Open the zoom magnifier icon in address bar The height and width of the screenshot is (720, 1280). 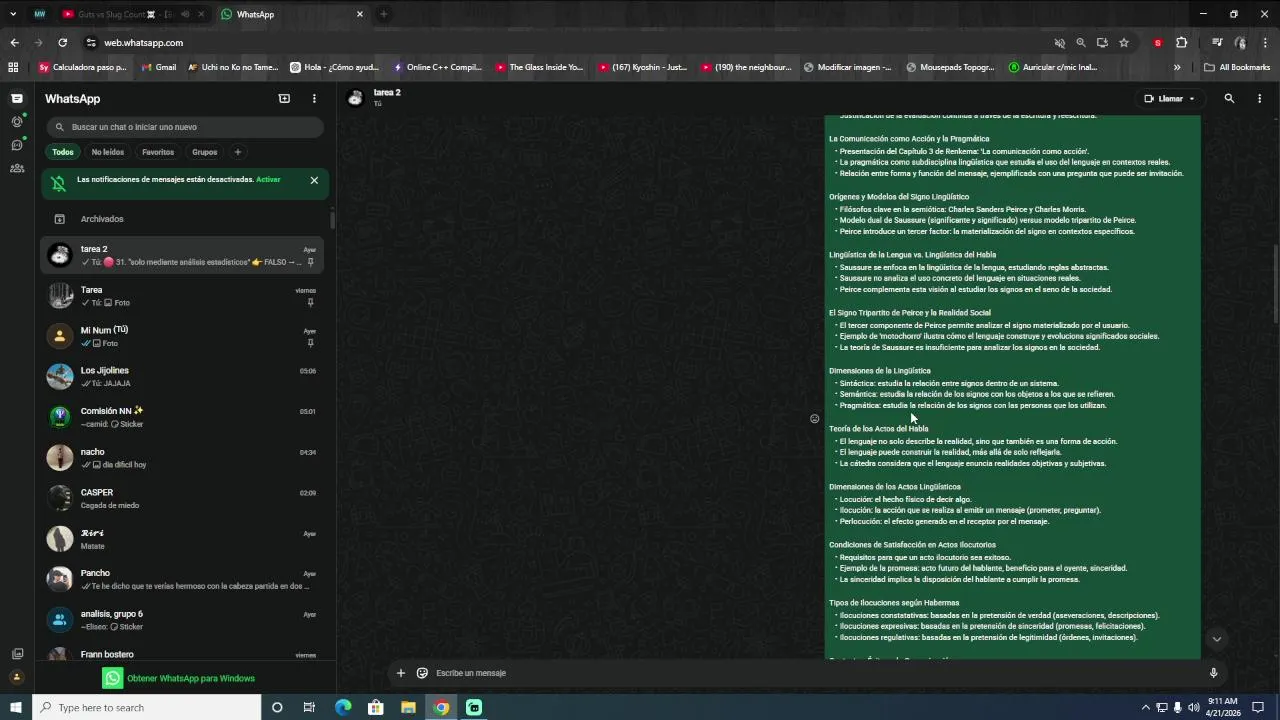click(x=1081, y=43)
